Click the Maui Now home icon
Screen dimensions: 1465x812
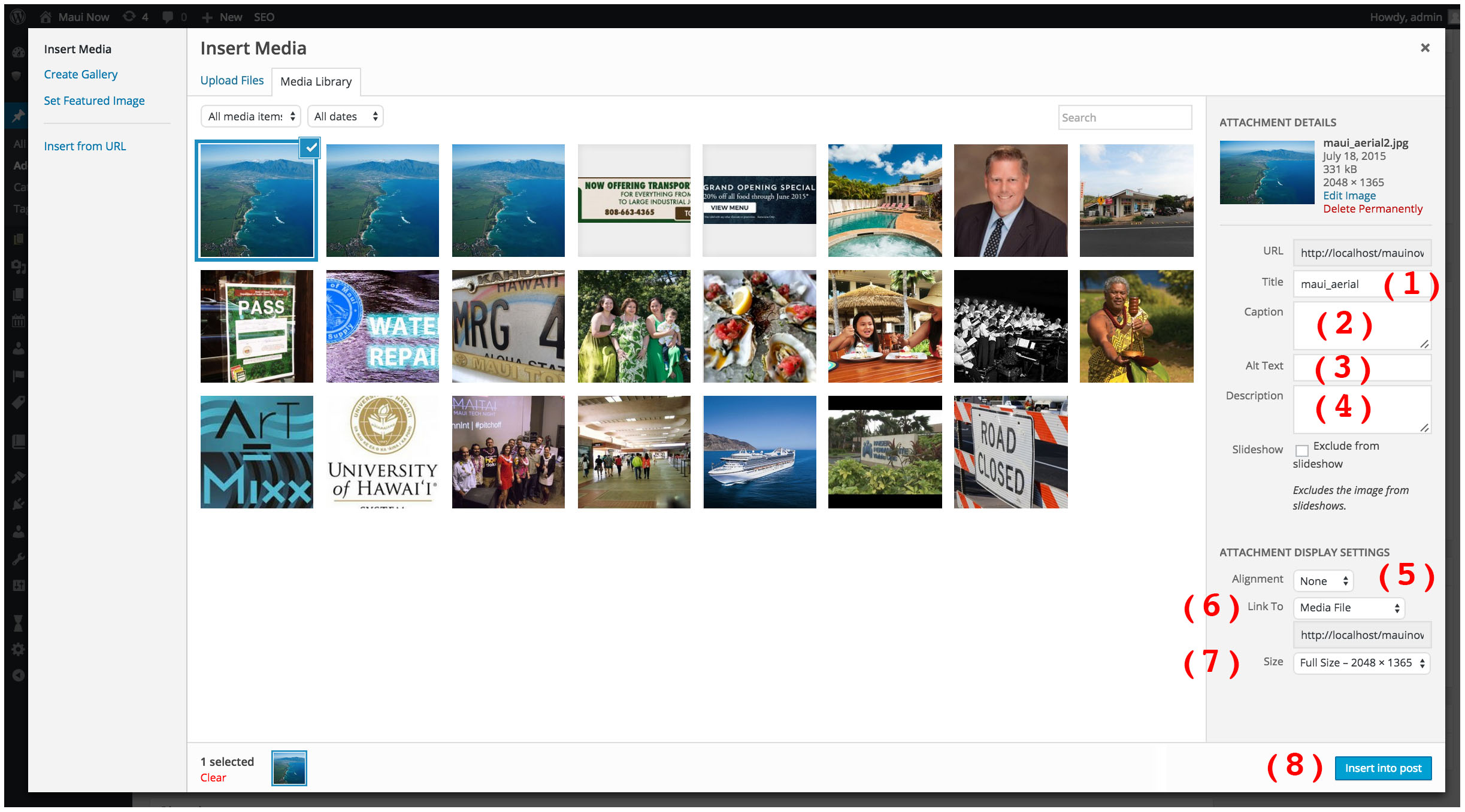[x=46, y=17]
